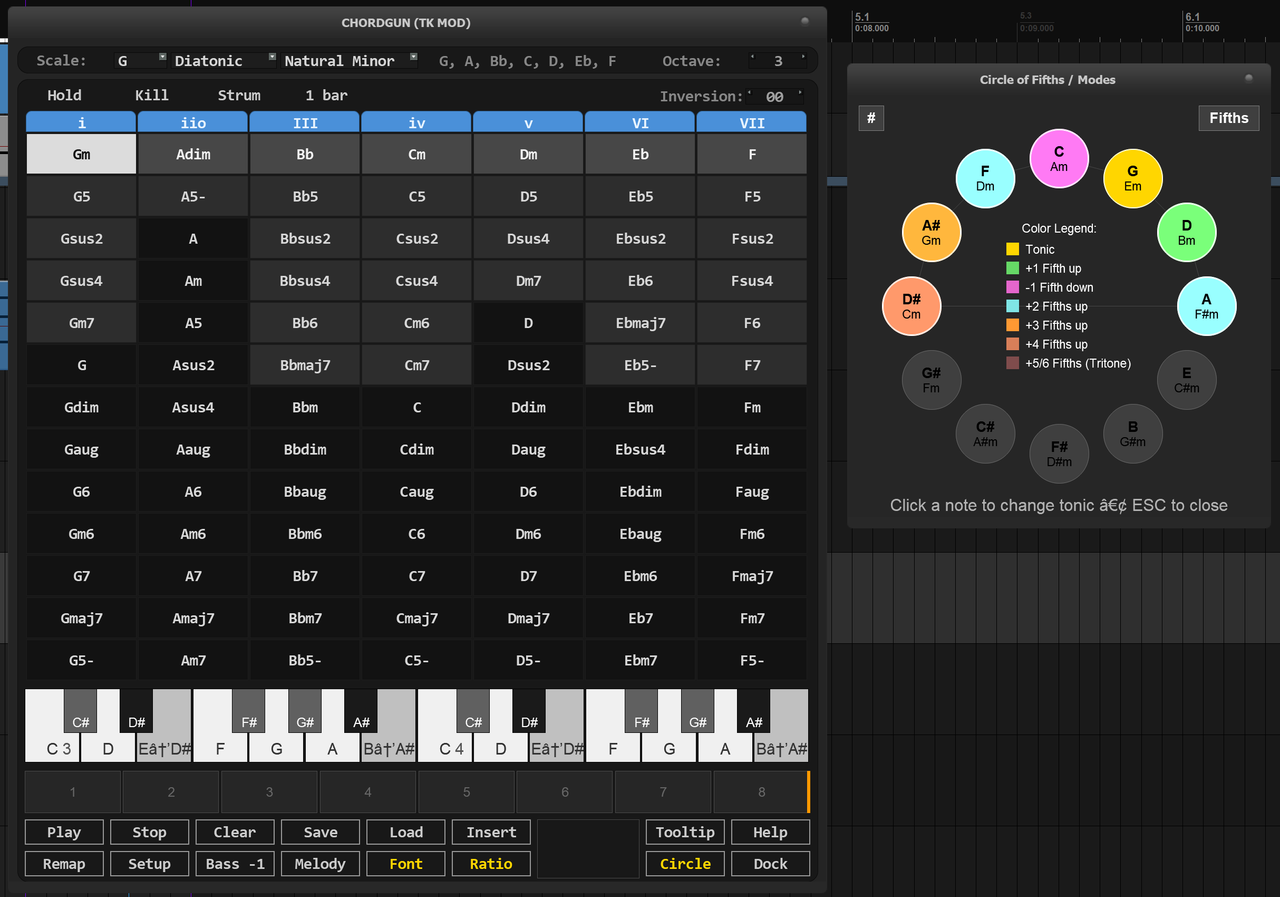This screenshot has height=897, width=1280.
Task: Select the VII scale degree header
Action: [752, 122]
